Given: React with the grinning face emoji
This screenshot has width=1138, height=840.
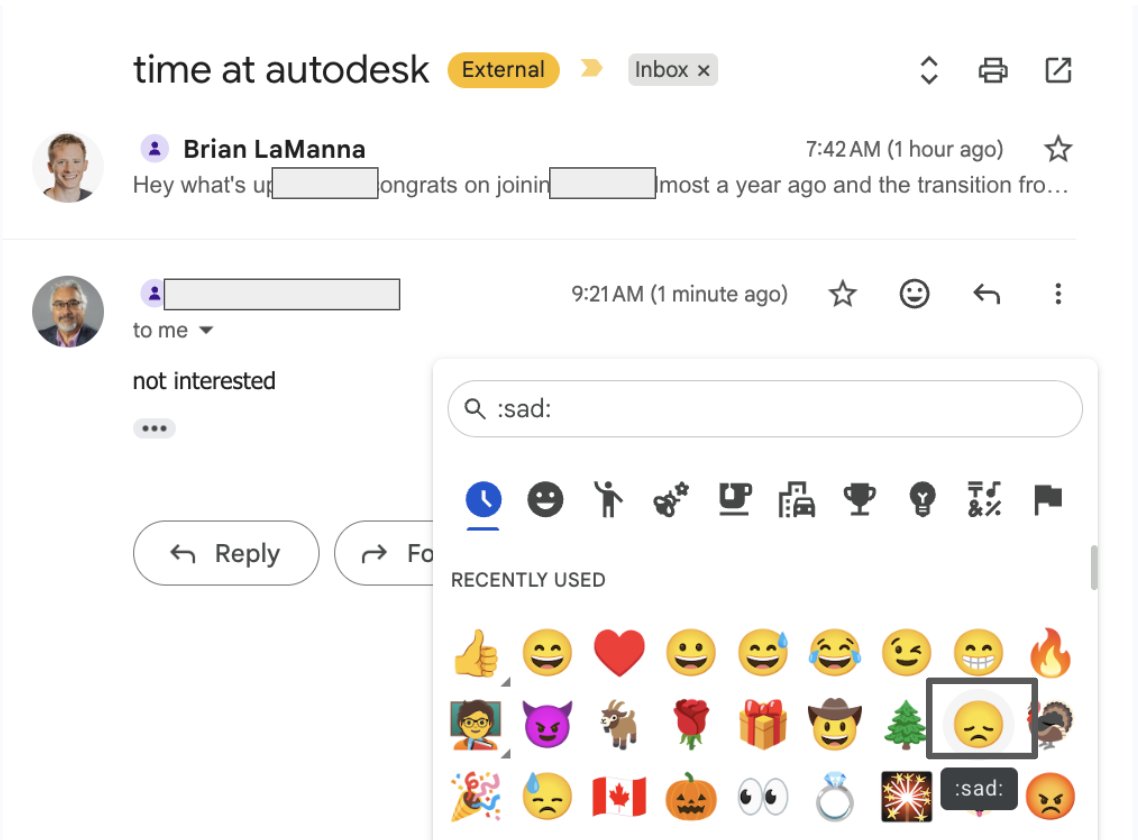Looking at the screenshot, I should 691,652.
